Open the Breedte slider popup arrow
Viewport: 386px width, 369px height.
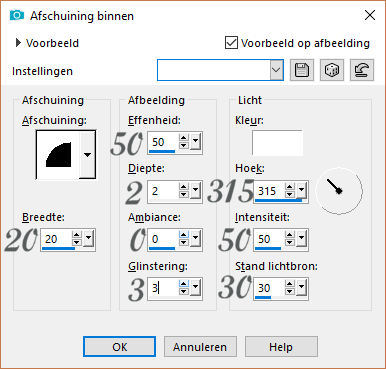tap(88, 238)
